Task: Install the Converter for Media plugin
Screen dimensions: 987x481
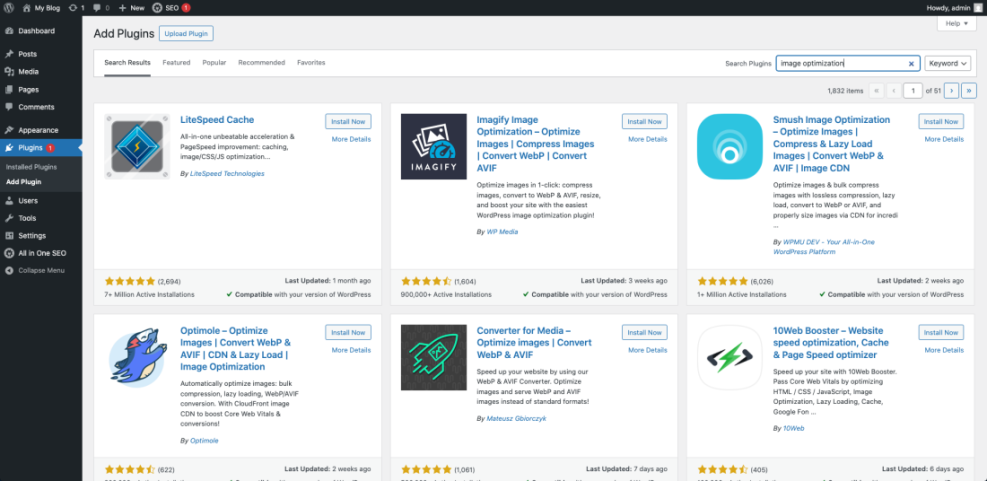Action: click(645, 332)
